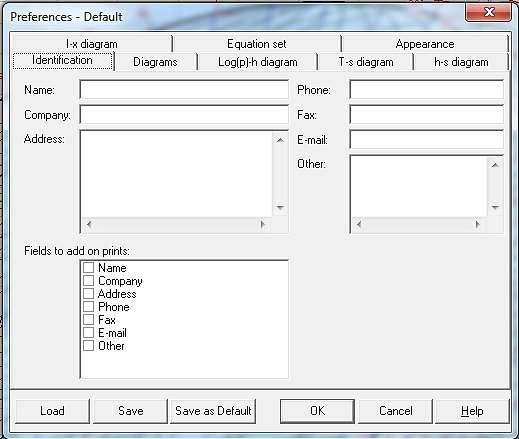
Task: Click the Phone input field
Action: coord(426,89)
